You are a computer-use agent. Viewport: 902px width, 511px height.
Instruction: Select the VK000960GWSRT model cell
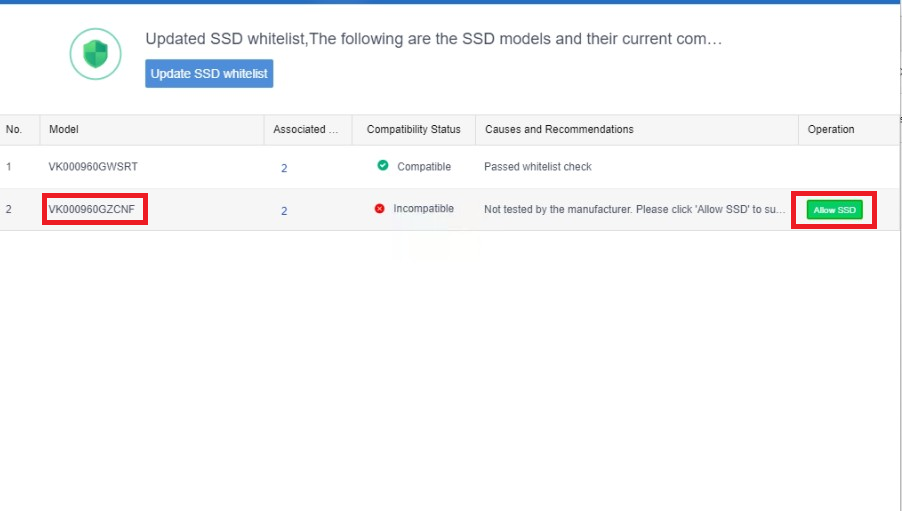coord(93,167)
